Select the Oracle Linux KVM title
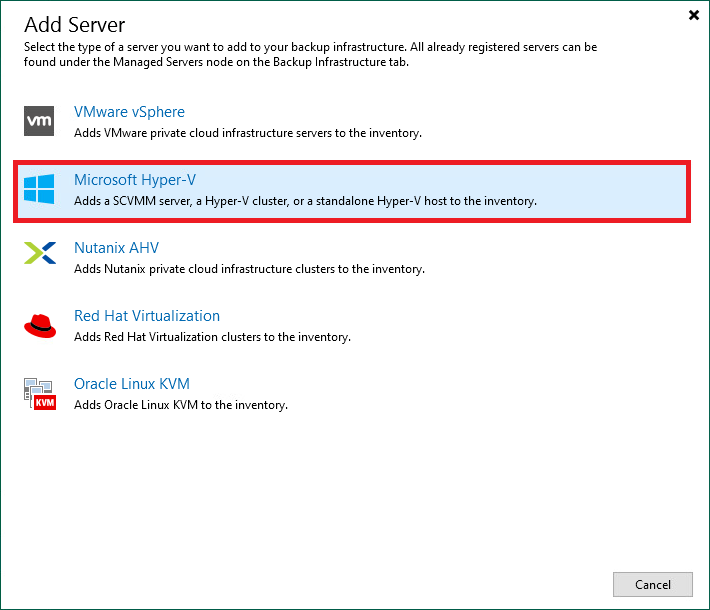710x610 pixels. (131, 384)
